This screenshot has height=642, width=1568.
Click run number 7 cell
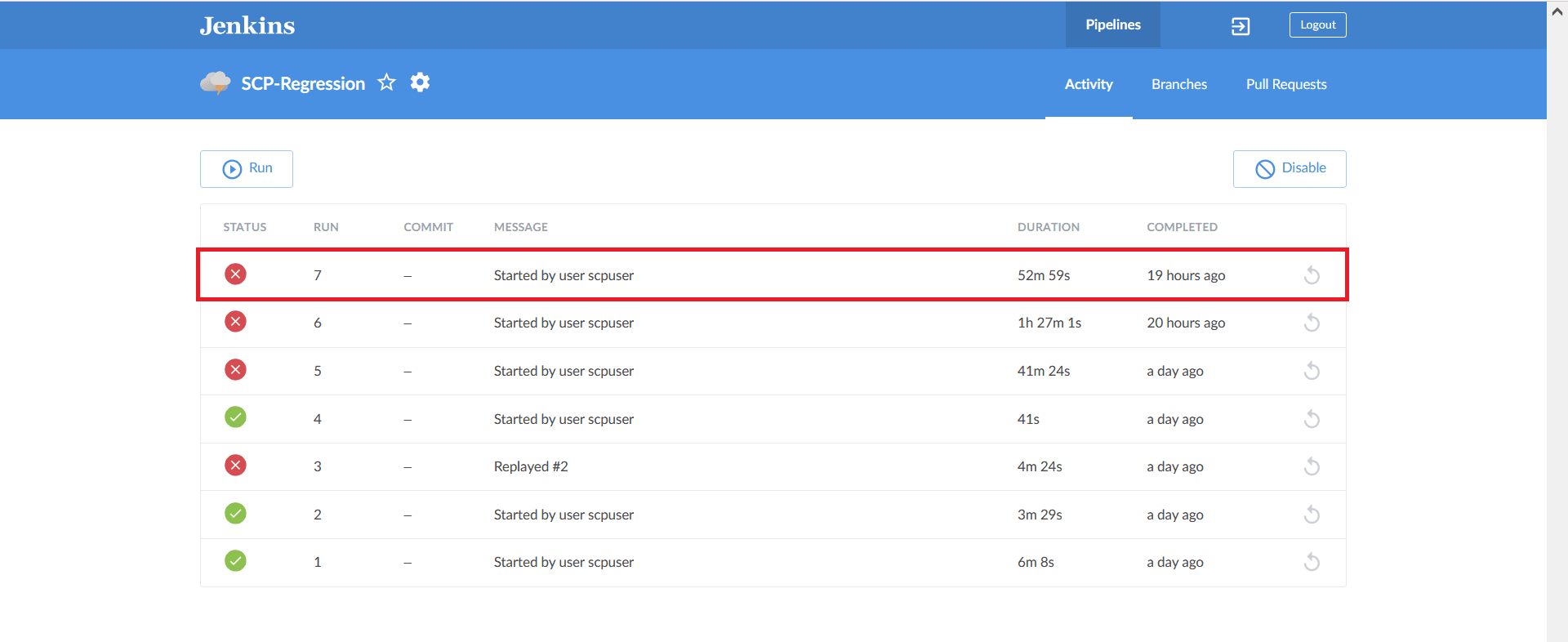pos(318,275)
